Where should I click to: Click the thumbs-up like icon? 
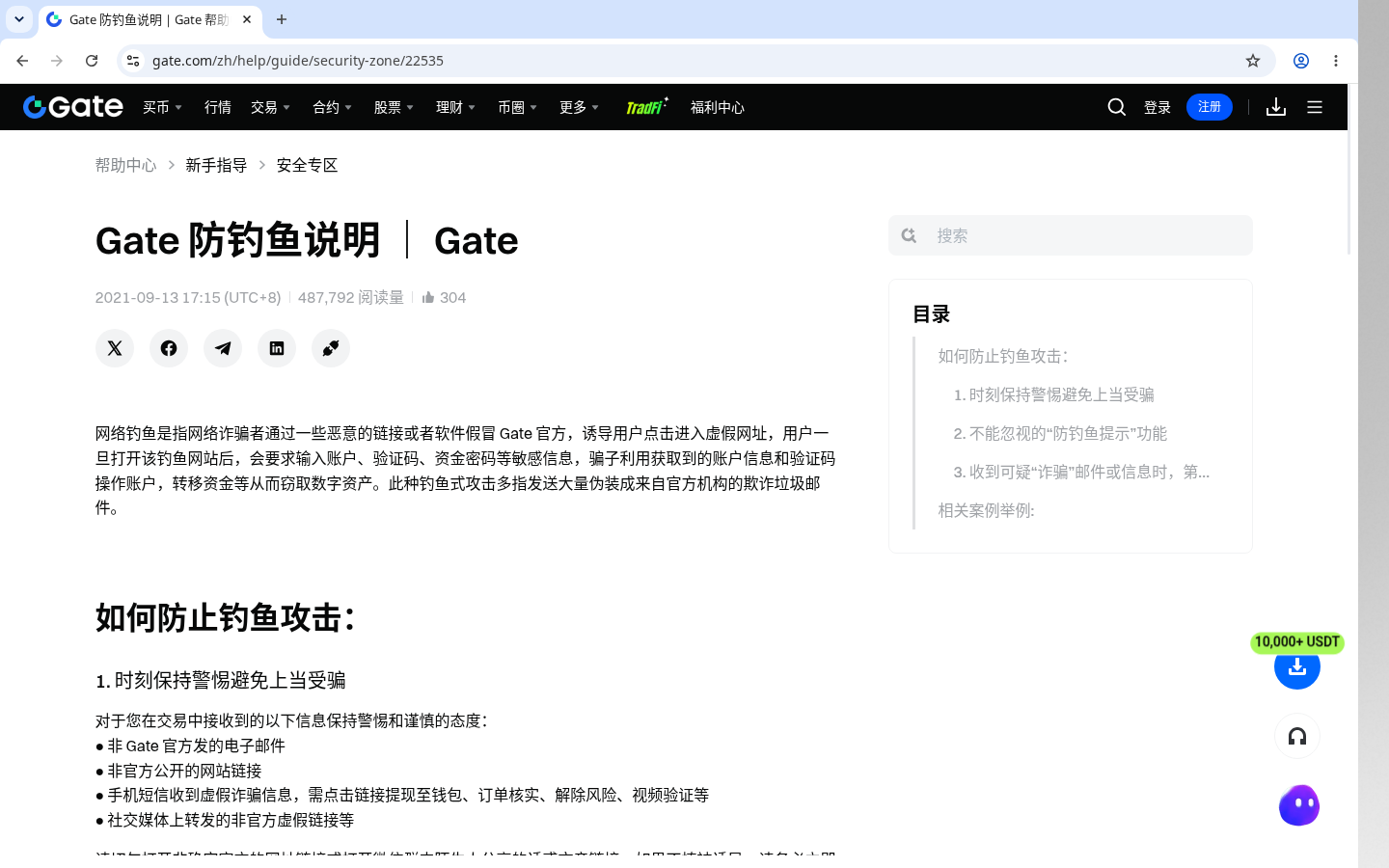(428, 297)
